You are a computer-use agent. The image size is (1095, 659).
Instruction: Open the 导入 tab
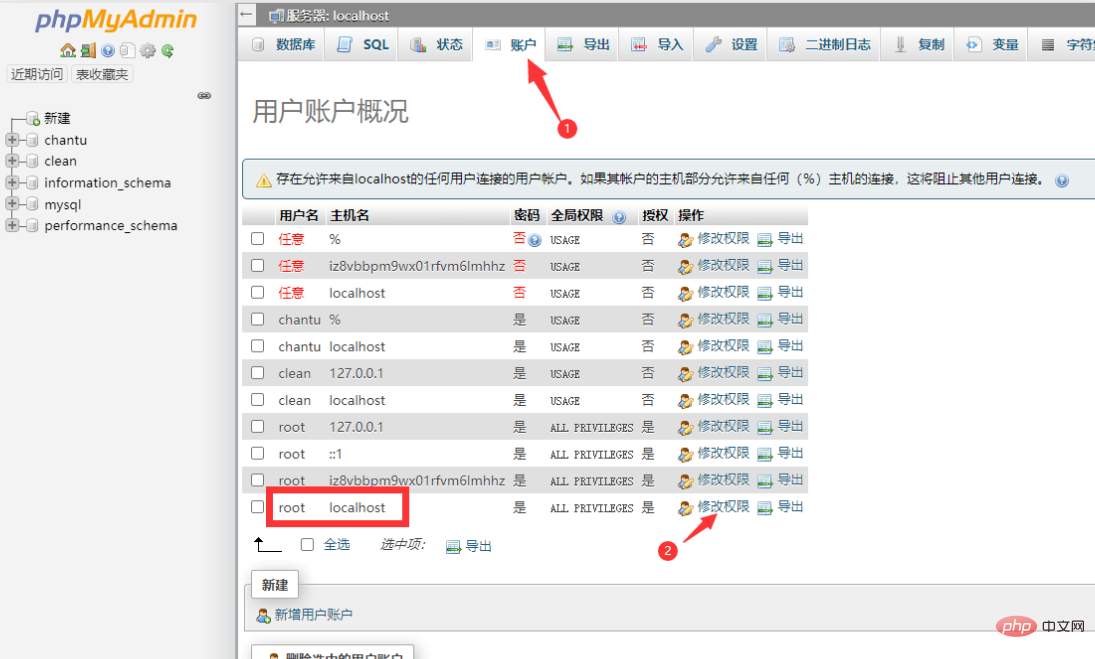click(x=656, y=45)
